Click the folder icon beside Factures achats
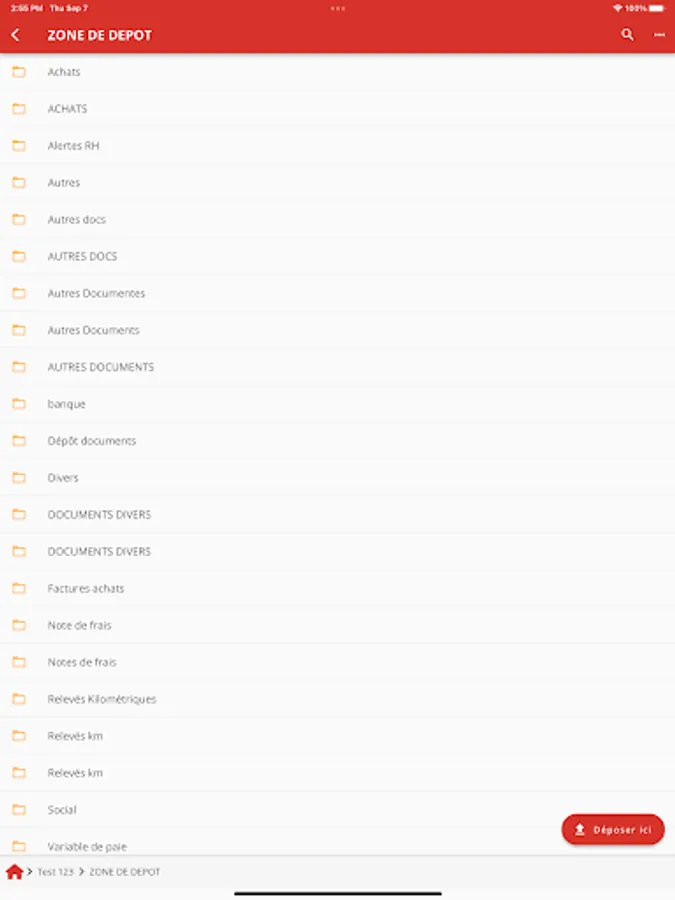This screenshot has height=900, width=675. pyautogui.click(x=19, y=588)
